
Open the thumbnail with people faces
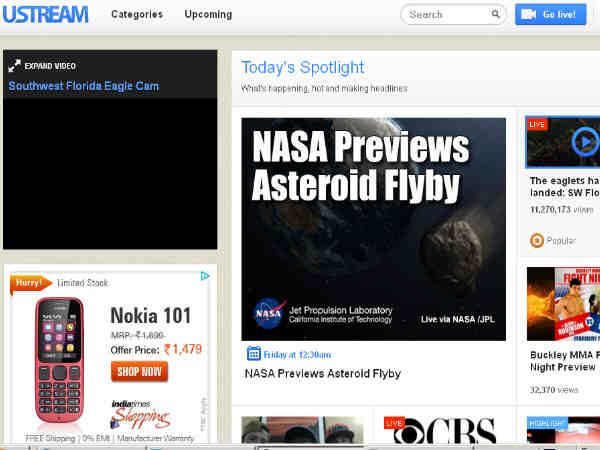302,431
